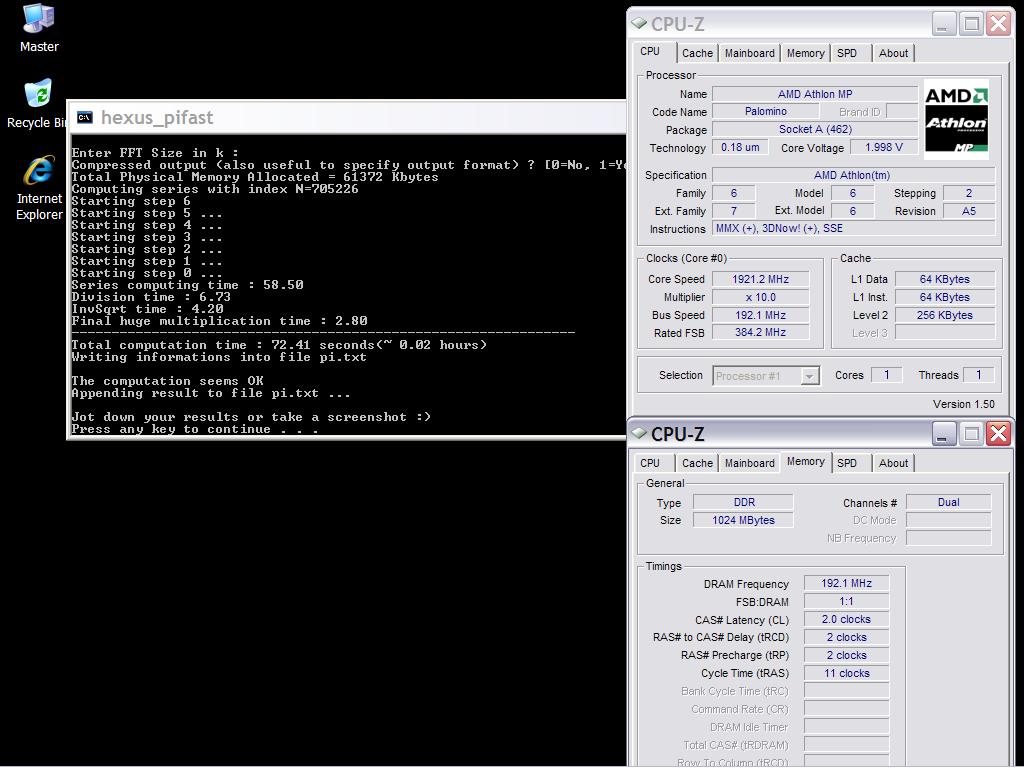The width and height of the screenshot is (1024, 768).
Task: Minimize the top CPU-Z window
Action: click(x=943, y=25)
